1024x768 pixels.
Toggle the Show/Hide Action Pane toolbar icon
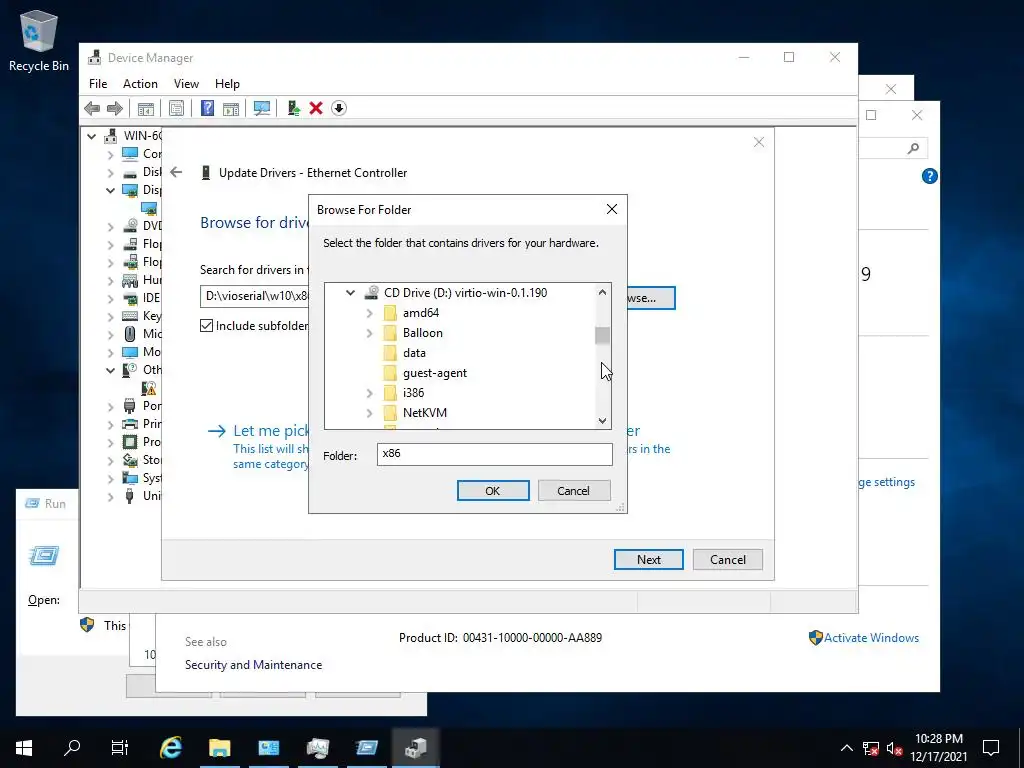click(x=231, y=108)
